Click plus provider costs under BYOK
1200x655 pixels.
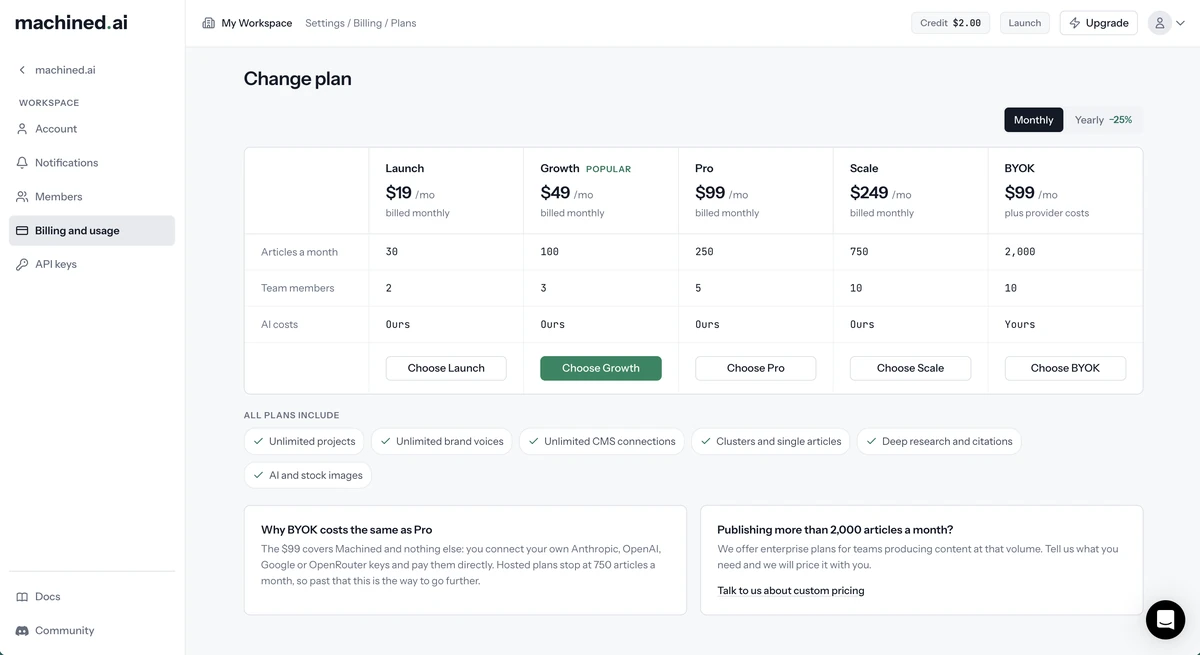pos(1047,213)
